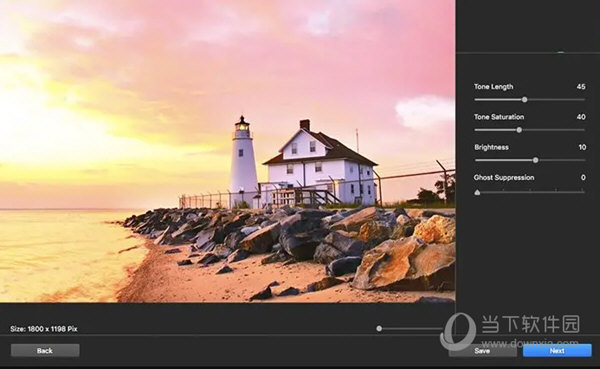600x369 pixels.
Task: Click the lighthouse photo preview
Action: pos(228,151)
